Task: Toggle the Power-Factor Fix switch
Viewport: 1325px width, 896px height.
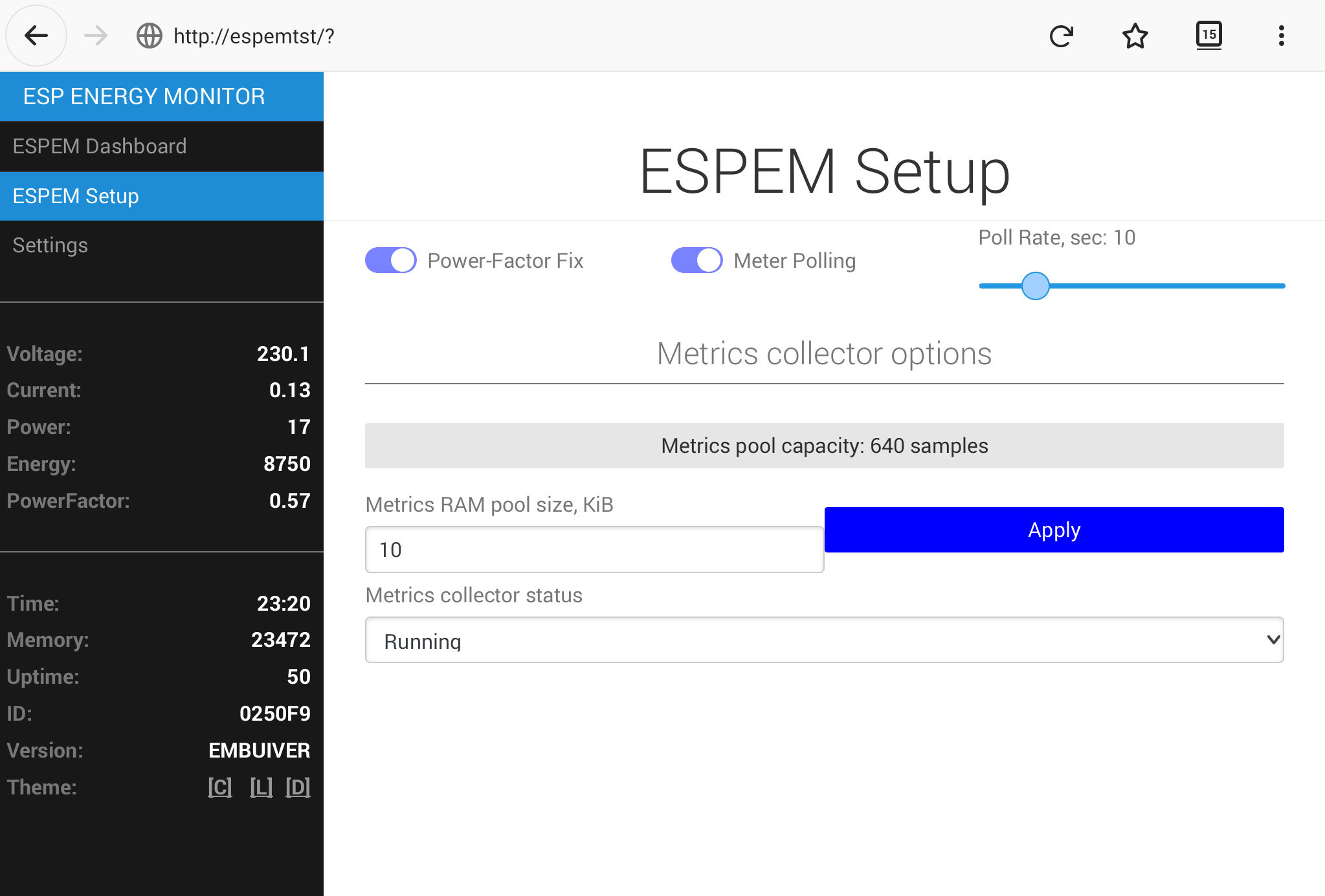Action: pos(391,261)
